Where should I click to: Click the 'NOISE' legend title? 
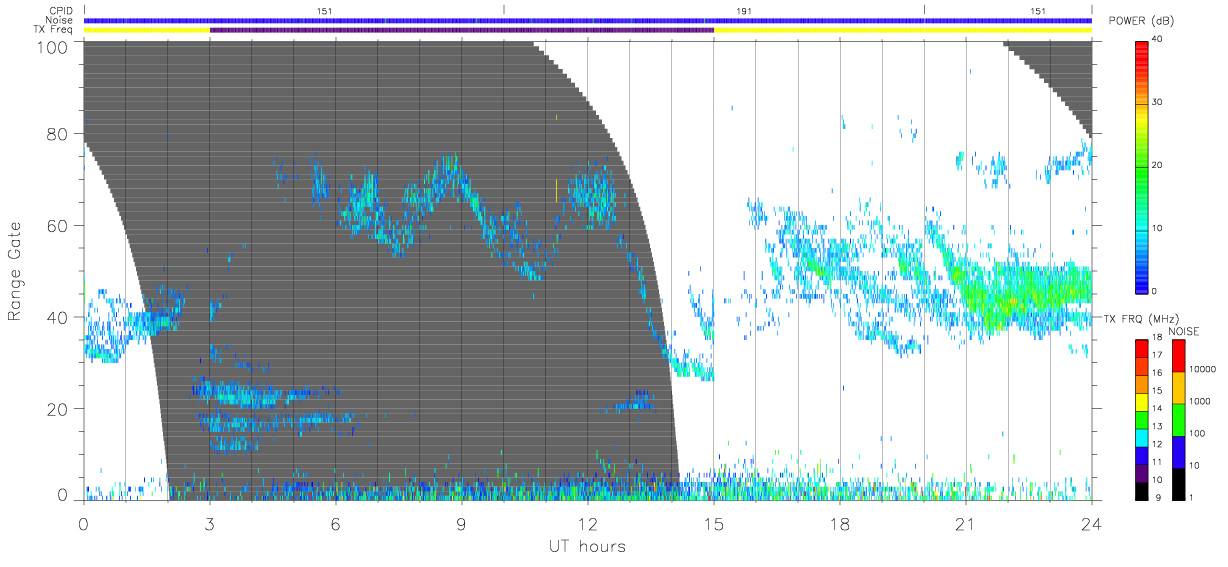(1184, 331)
